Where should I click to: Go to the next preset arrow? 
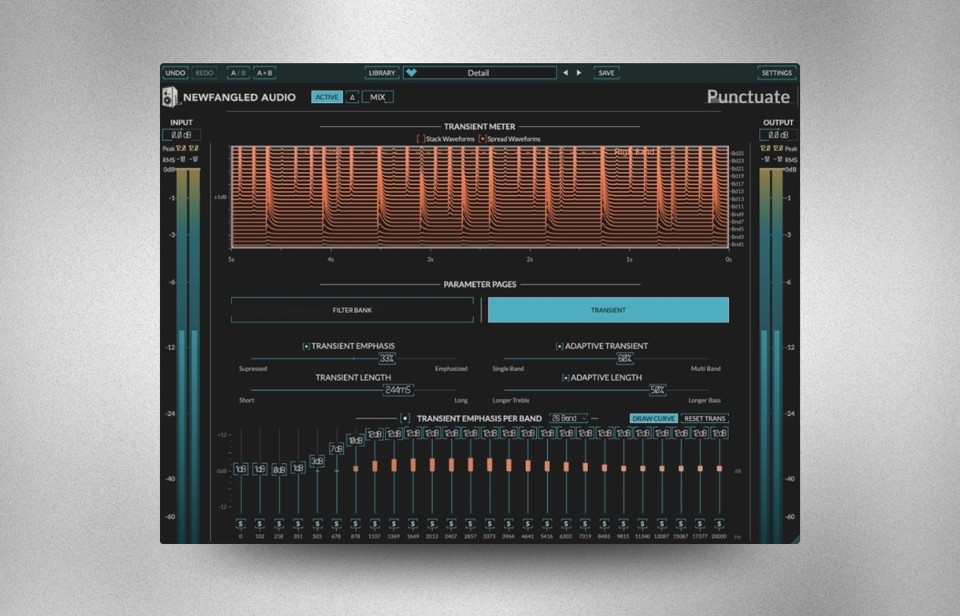(579, 73)
